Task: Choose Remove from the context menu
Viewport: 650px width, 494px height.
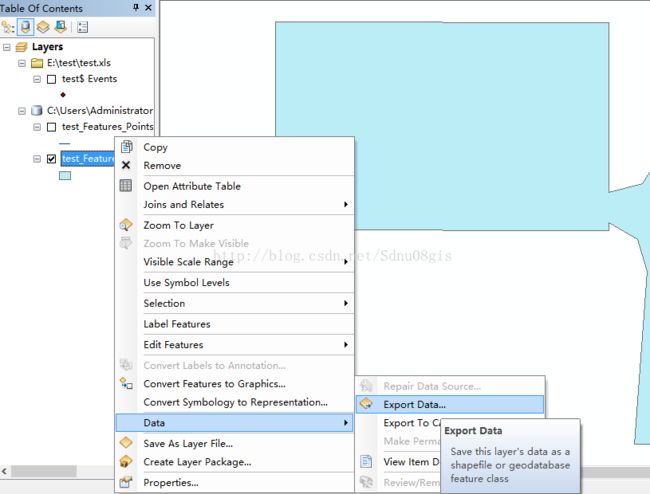Action: pos(235,165)
